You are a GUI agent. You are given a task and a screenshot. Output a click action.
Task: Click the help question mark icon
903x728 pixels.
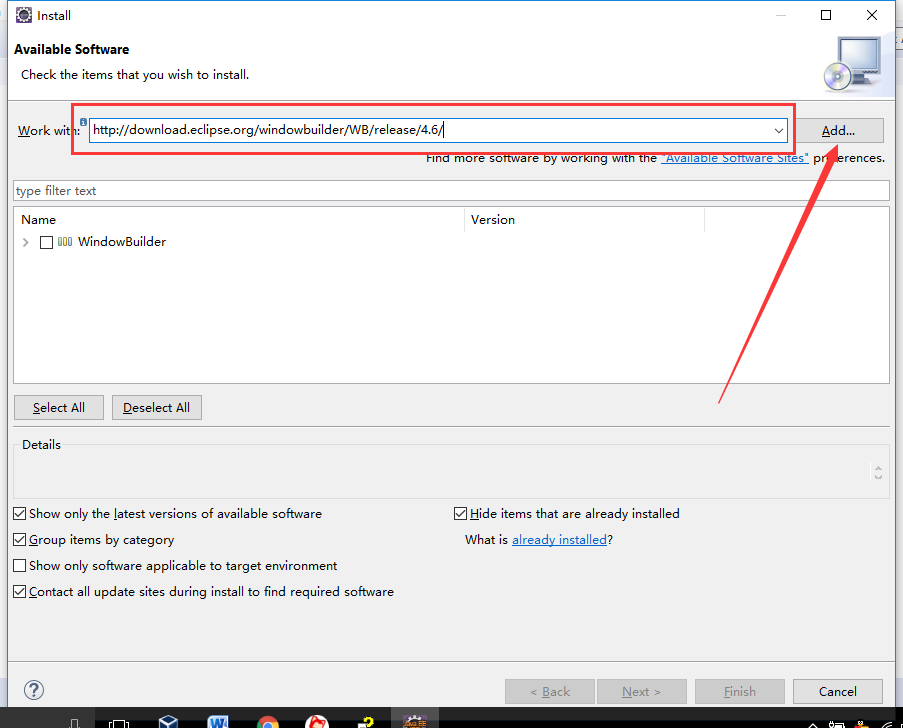(33, 690)
